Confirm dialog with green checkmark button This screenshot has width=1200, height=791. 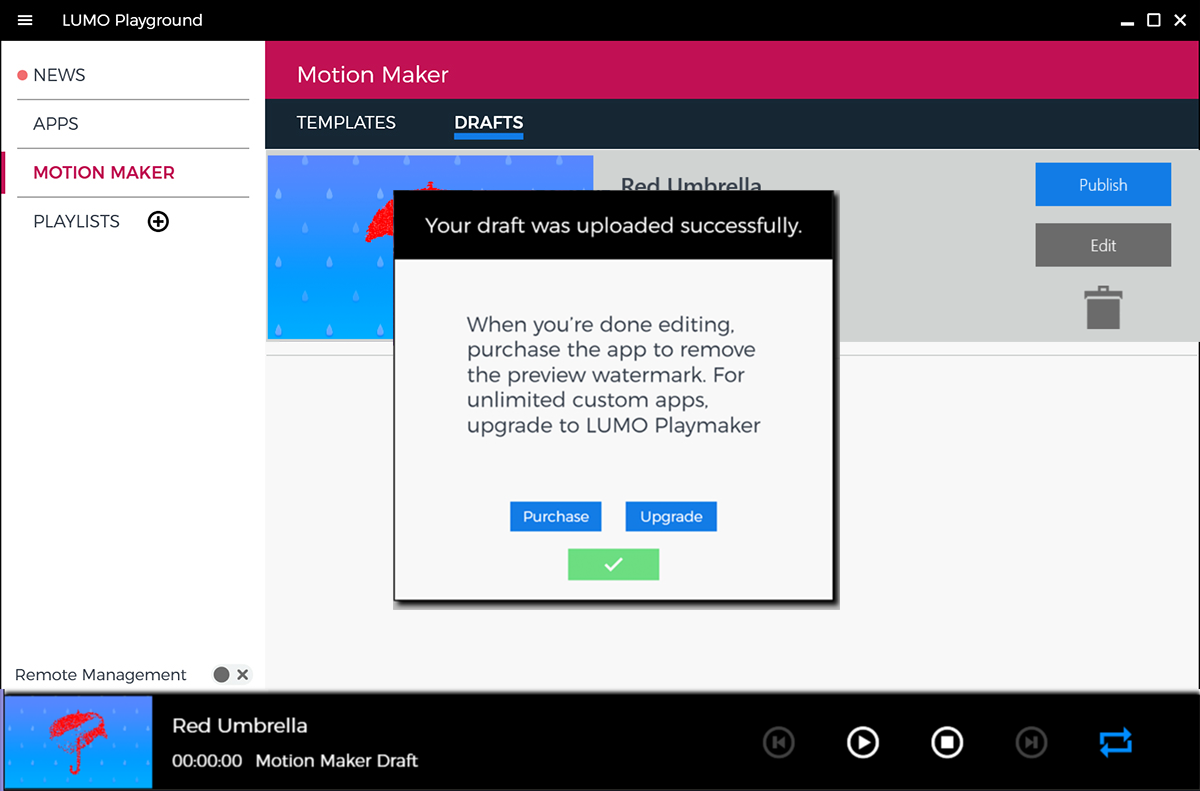613,565
